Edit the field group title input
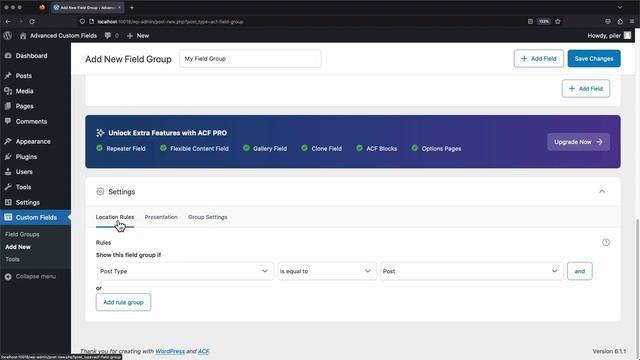 point(250,59)
